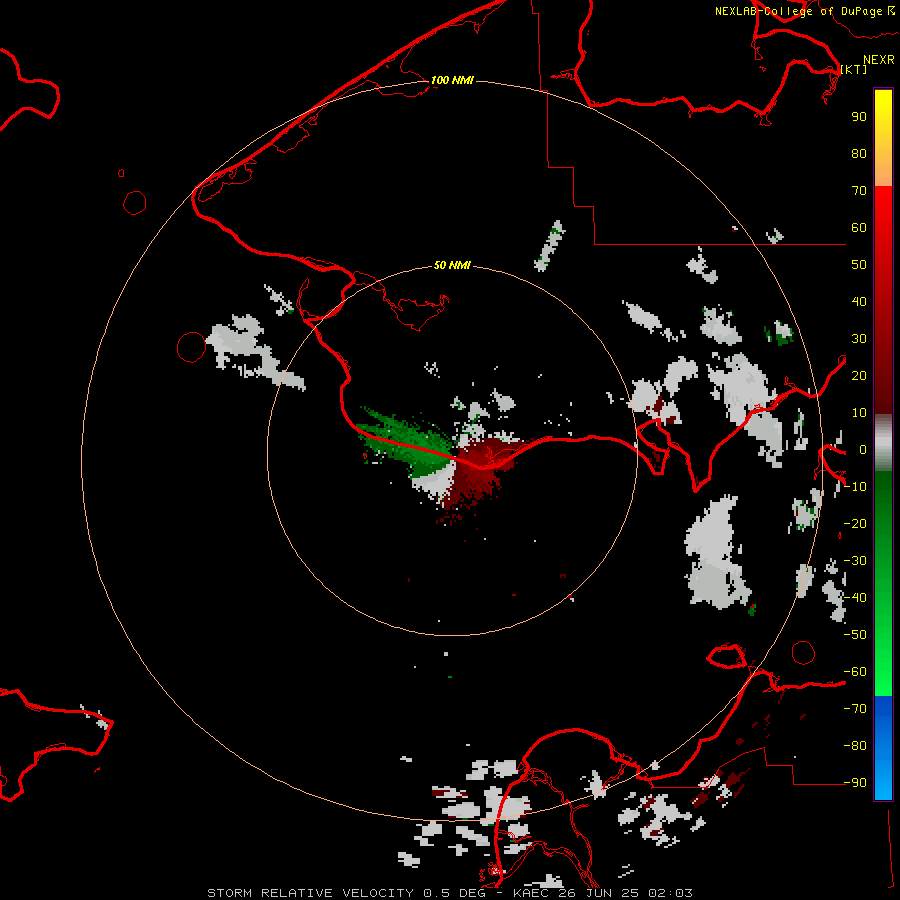Select the -70 value on velocity scale
Screen dimensions: 900x900
coord(855,709)
